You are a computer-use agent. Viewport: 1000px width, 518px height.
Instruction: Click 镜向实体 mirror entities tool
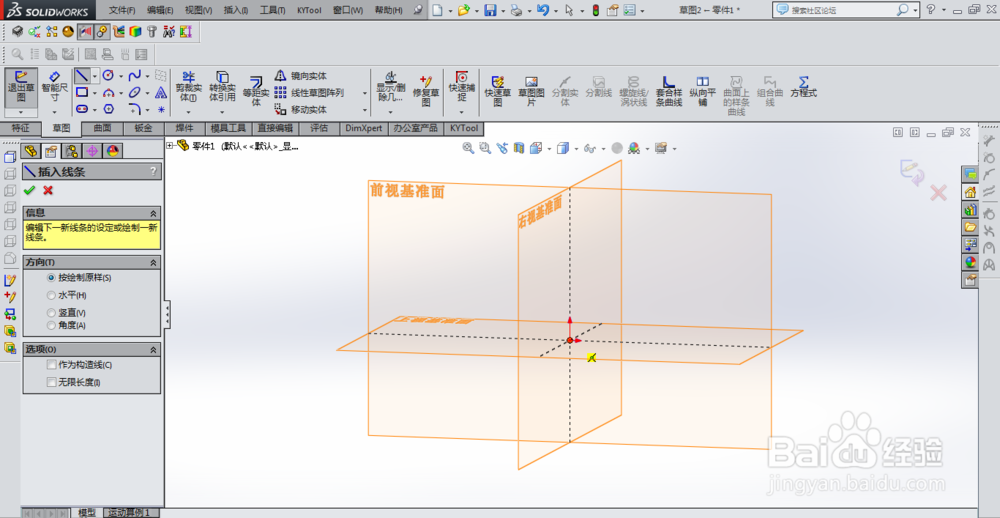pos(300,76)
